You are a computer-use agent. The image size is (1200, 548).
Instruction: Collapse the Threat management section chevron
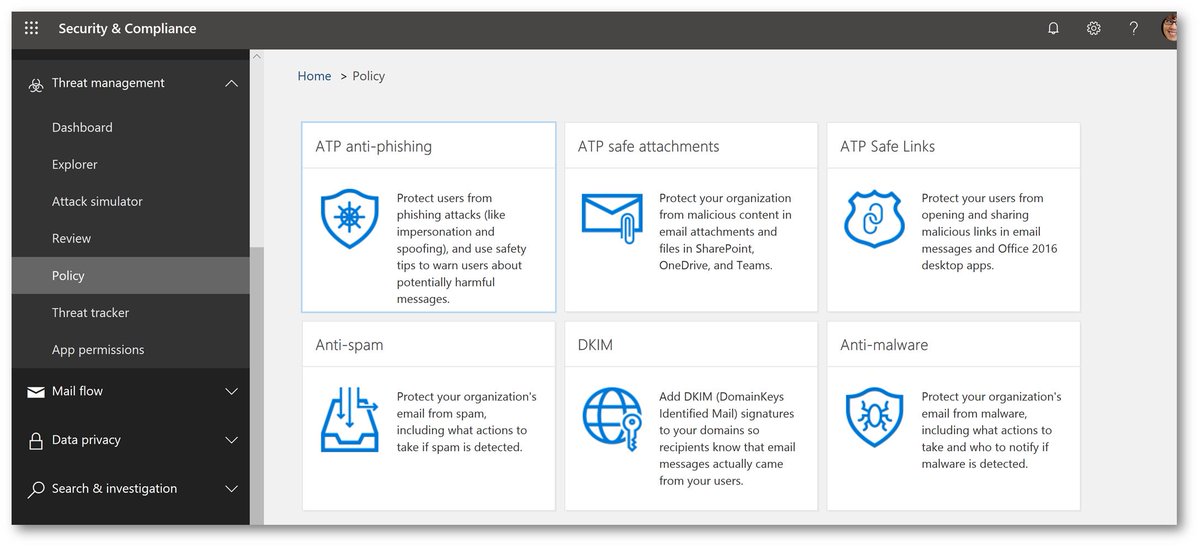231,83
